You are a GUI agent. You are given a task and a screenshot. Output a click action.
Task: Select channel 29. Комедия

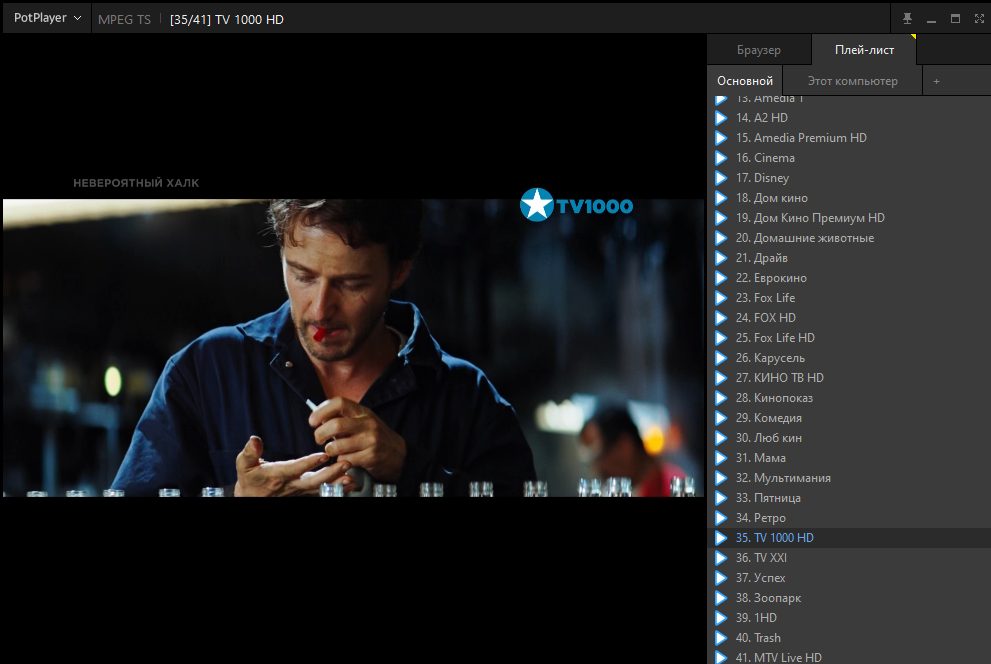(849, 418)
